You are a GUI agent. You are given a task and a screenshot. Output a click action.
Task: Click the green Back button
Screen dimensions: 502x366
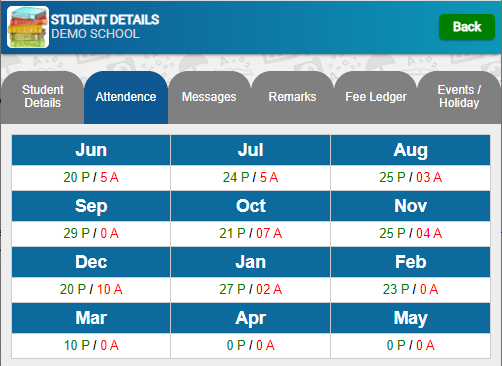(467, 27)
